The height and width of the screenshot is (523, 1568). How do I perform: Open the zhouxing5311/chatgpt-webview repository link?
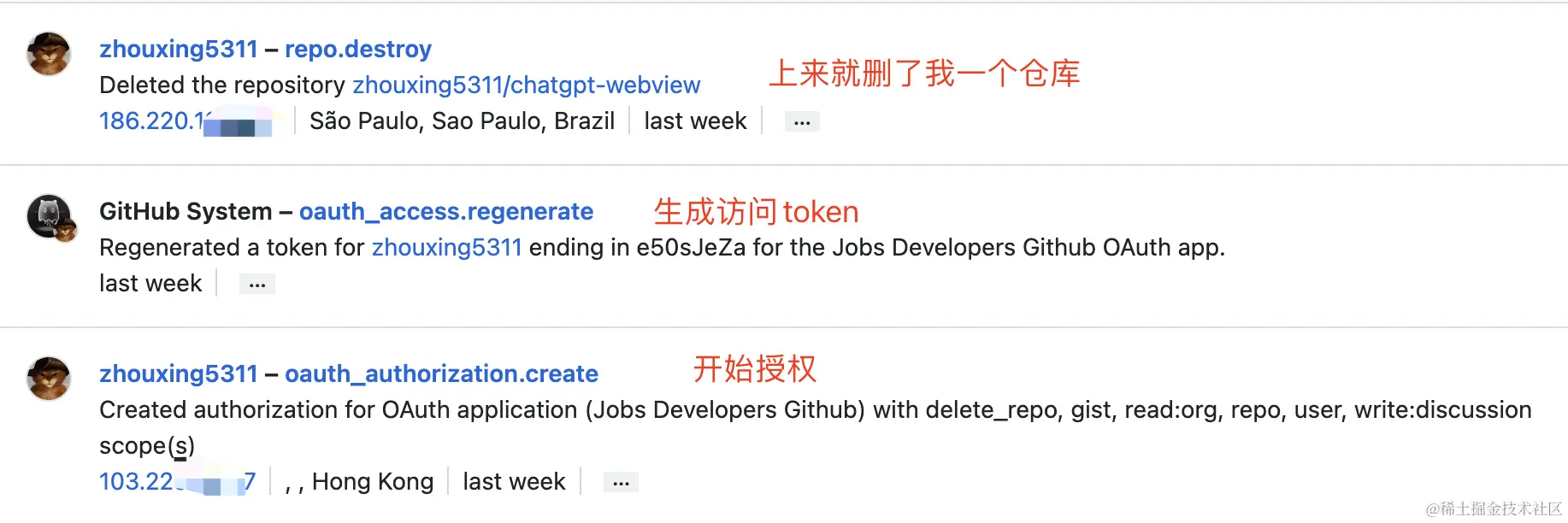tap(527, 85)
